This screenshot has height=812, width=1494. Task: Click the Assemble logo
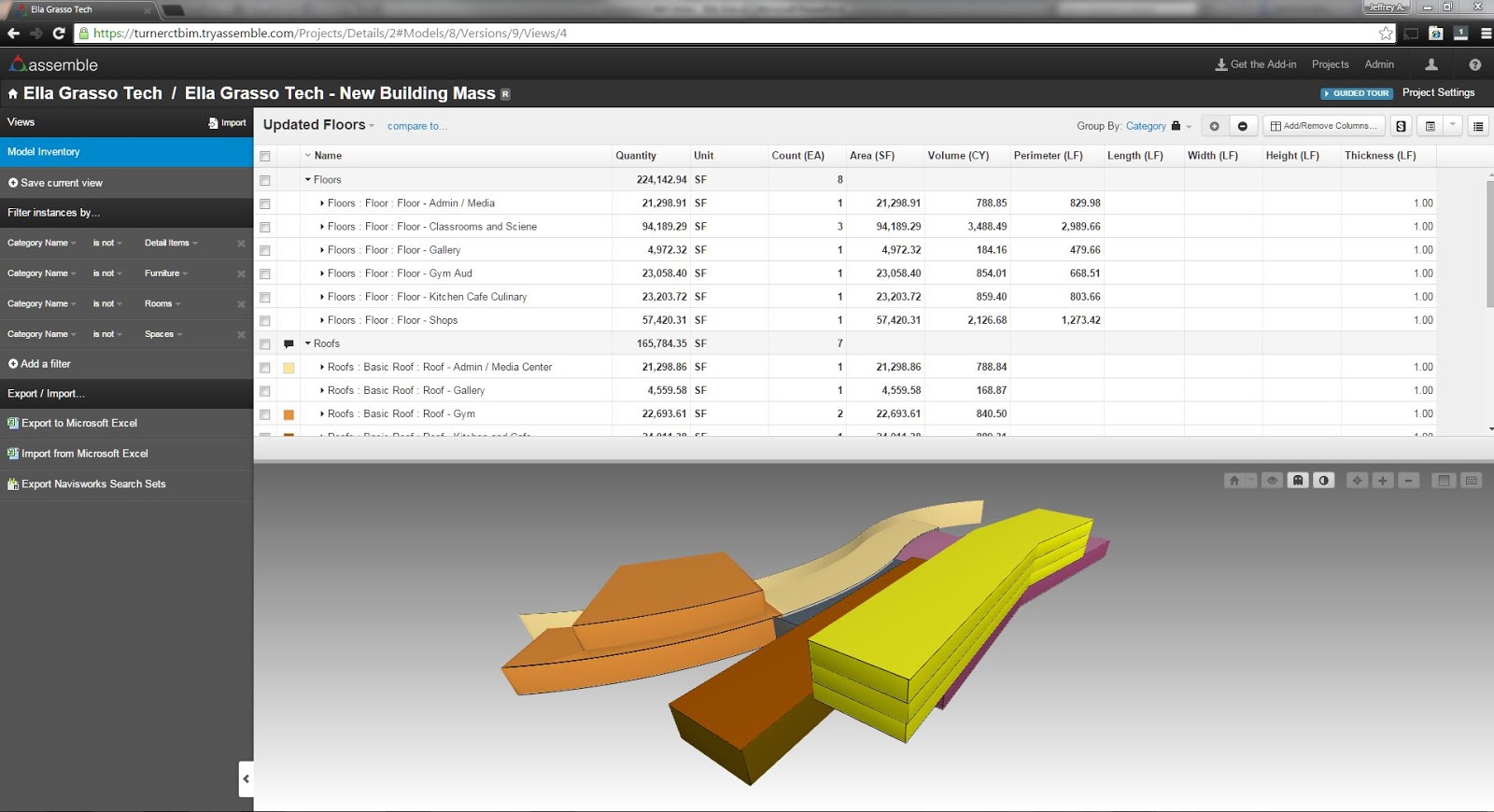click(53, 64)
